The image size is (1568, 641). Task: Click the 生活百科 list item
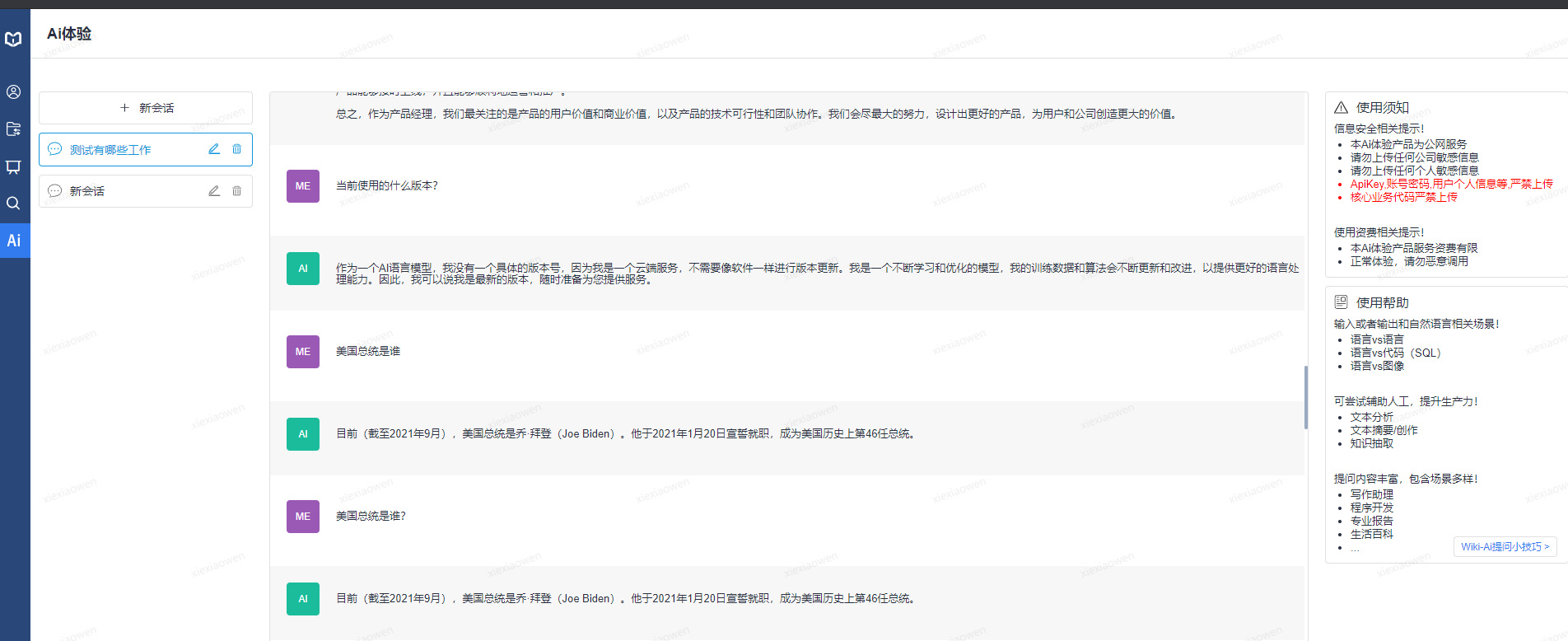click(x=1371, y=534)
